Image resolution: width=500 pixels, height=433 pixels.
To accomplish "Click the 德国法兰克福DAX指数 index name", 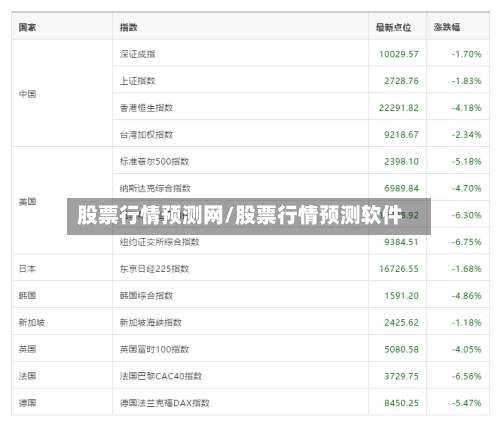I will click(165, 403).
